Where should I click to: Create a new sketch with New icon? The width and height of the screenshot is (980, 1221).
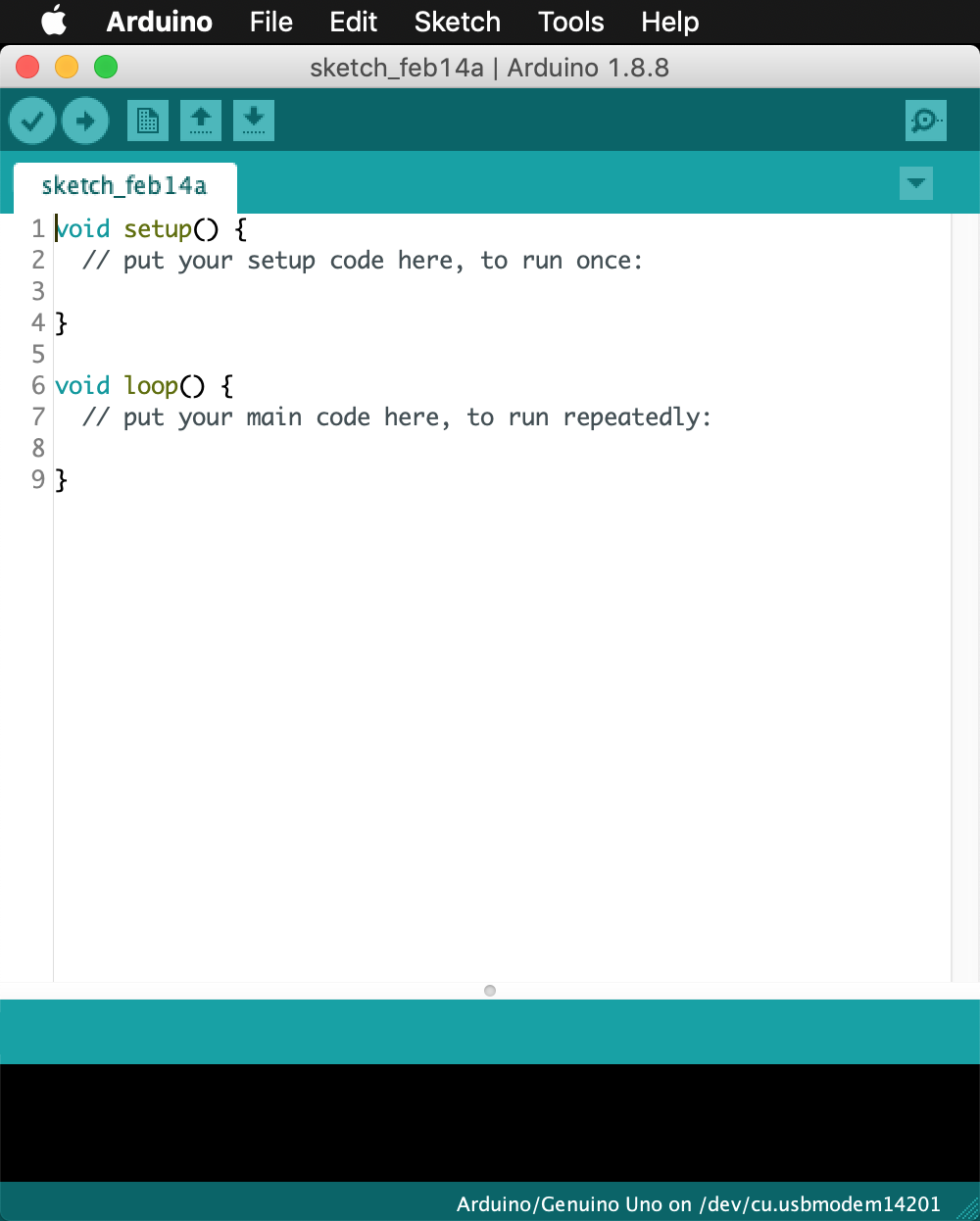(x=148, y=122)
